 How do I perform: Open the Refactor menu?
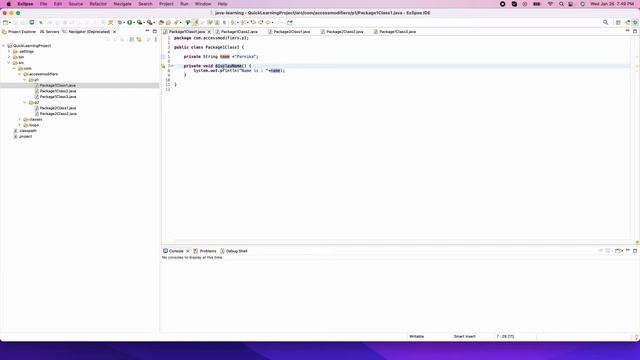point(98,4)
